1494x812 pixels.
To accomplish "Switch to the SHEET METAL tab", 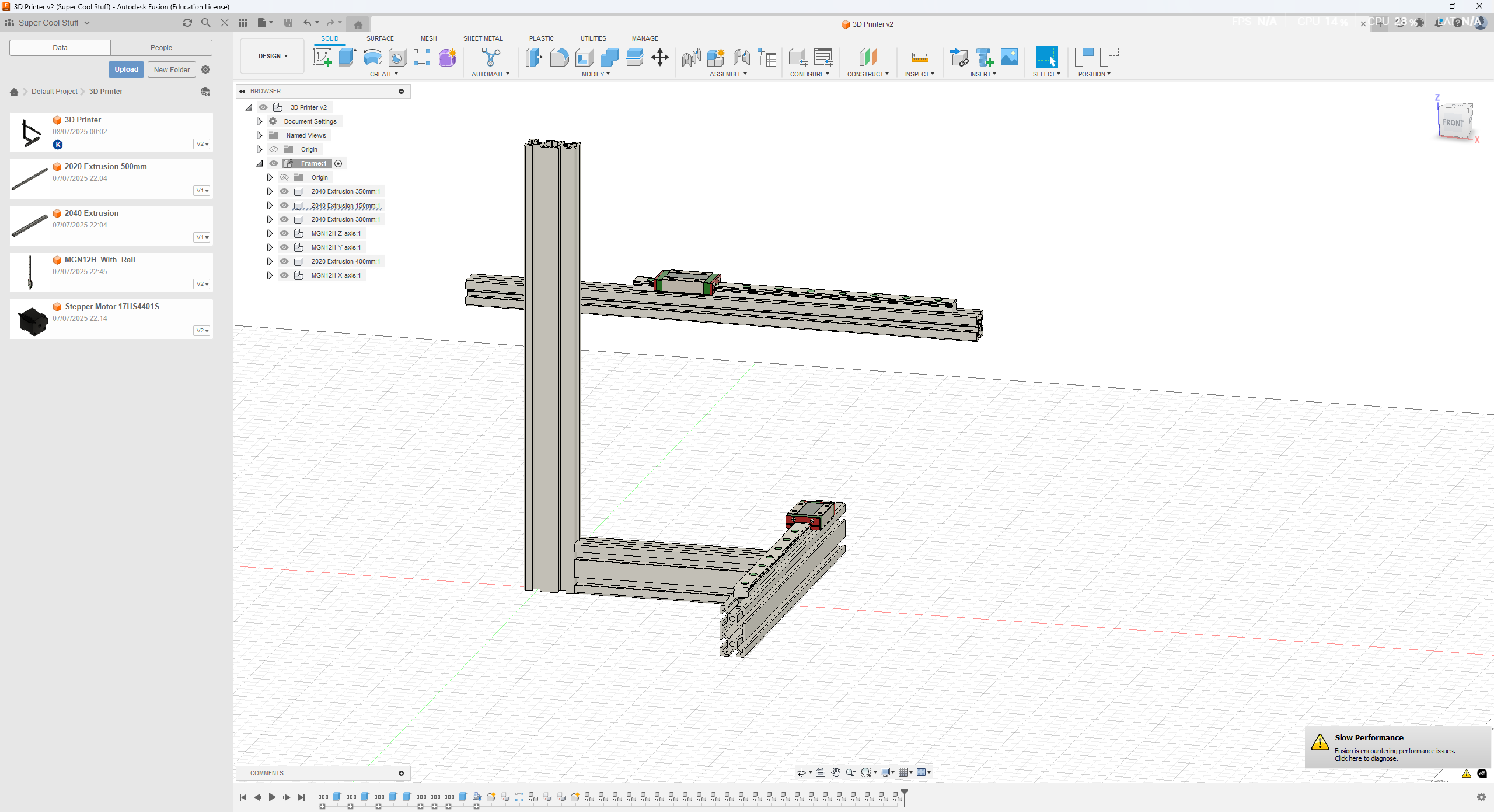I will point(483,38).
